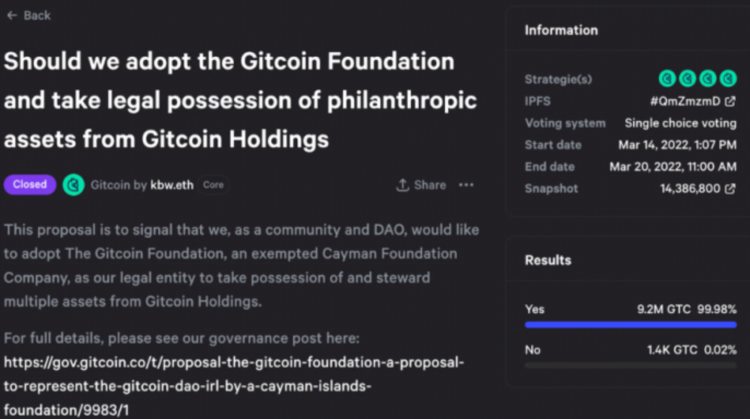Click the Single choice voting value

[680, 123]
